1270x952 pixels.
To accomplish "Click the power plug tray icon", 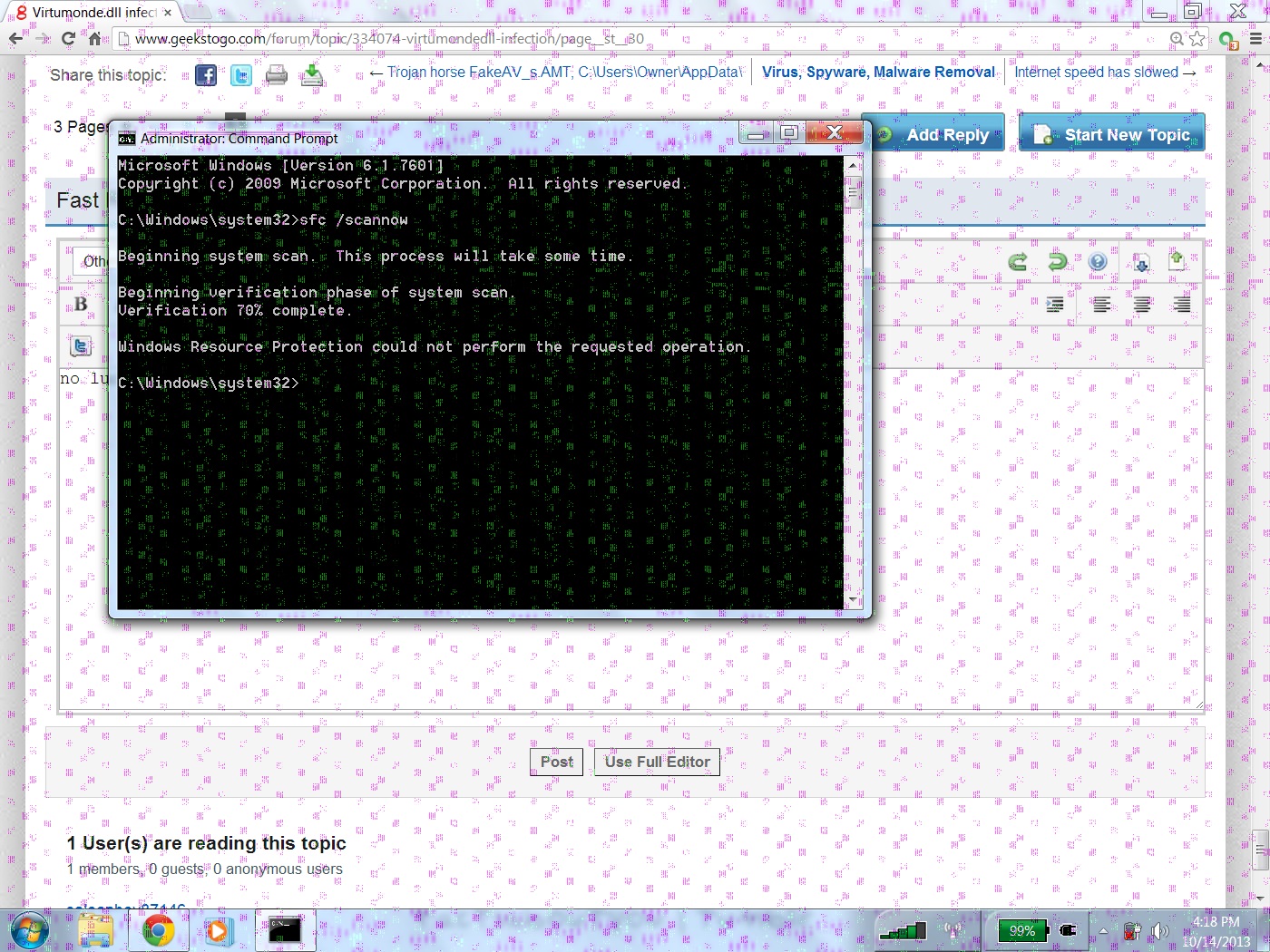I will pyautogui.click(x=1069, y=930).
